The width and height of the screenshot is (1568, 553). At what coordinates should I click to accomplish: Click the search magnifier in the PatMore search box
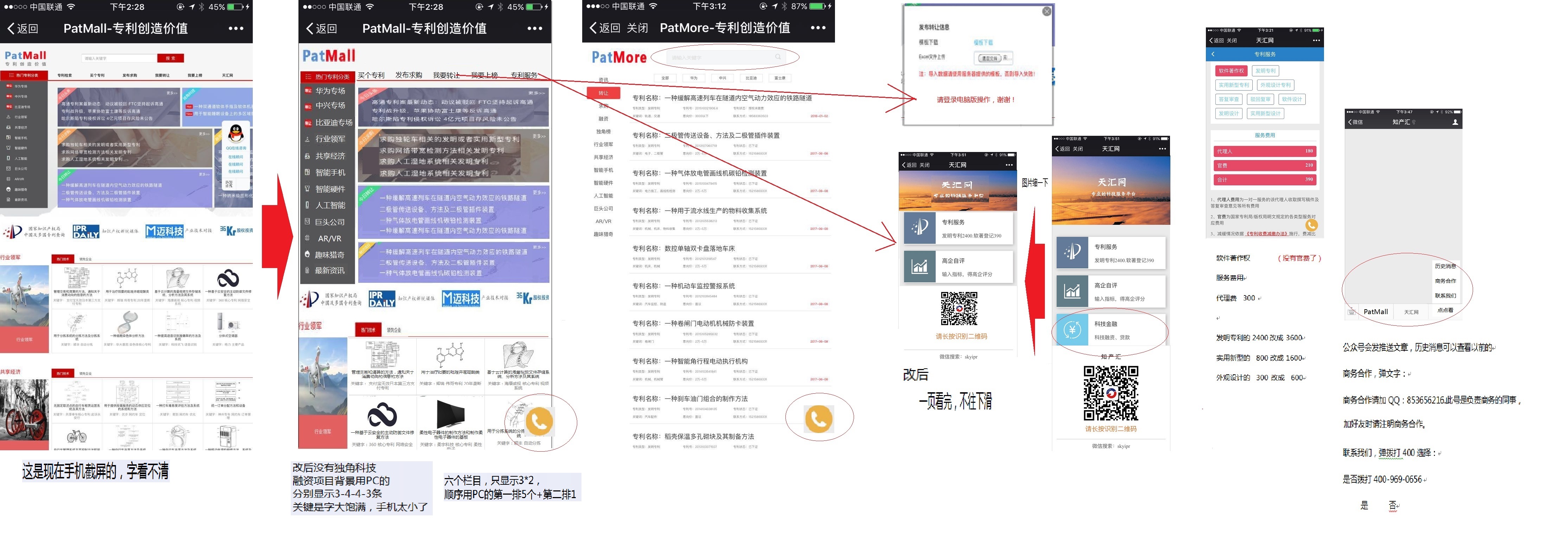(x=778, y=57)
